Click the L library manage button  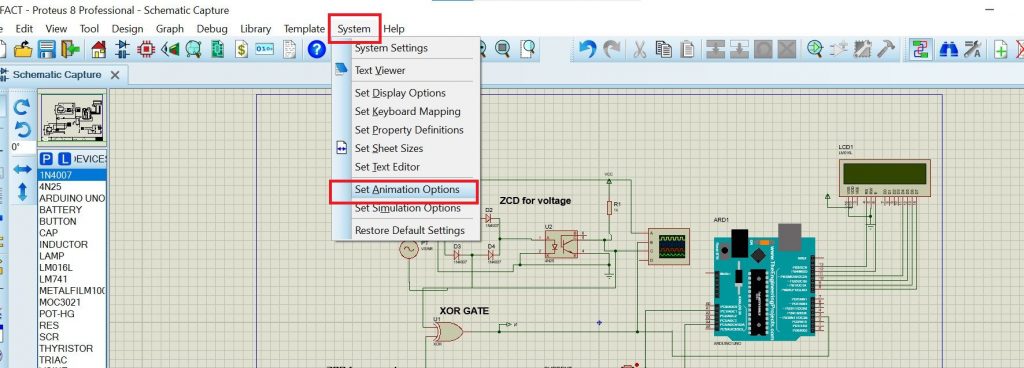point(63,159)
